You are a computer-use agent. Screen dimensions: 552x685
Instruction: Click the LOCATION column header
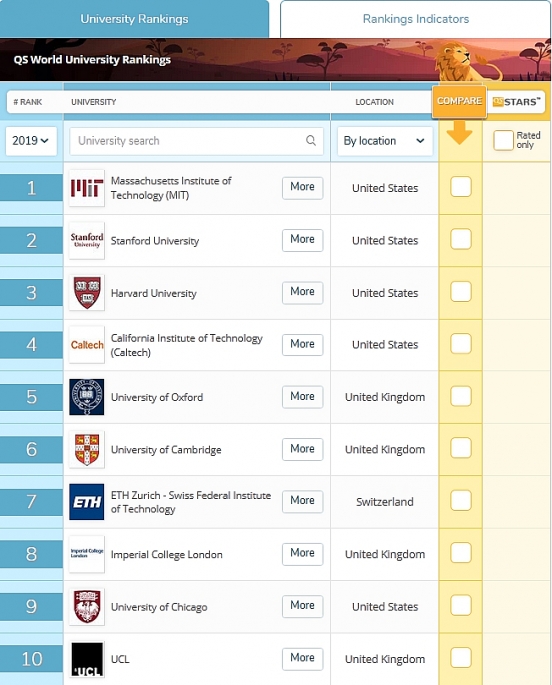[x=374, y=102]
